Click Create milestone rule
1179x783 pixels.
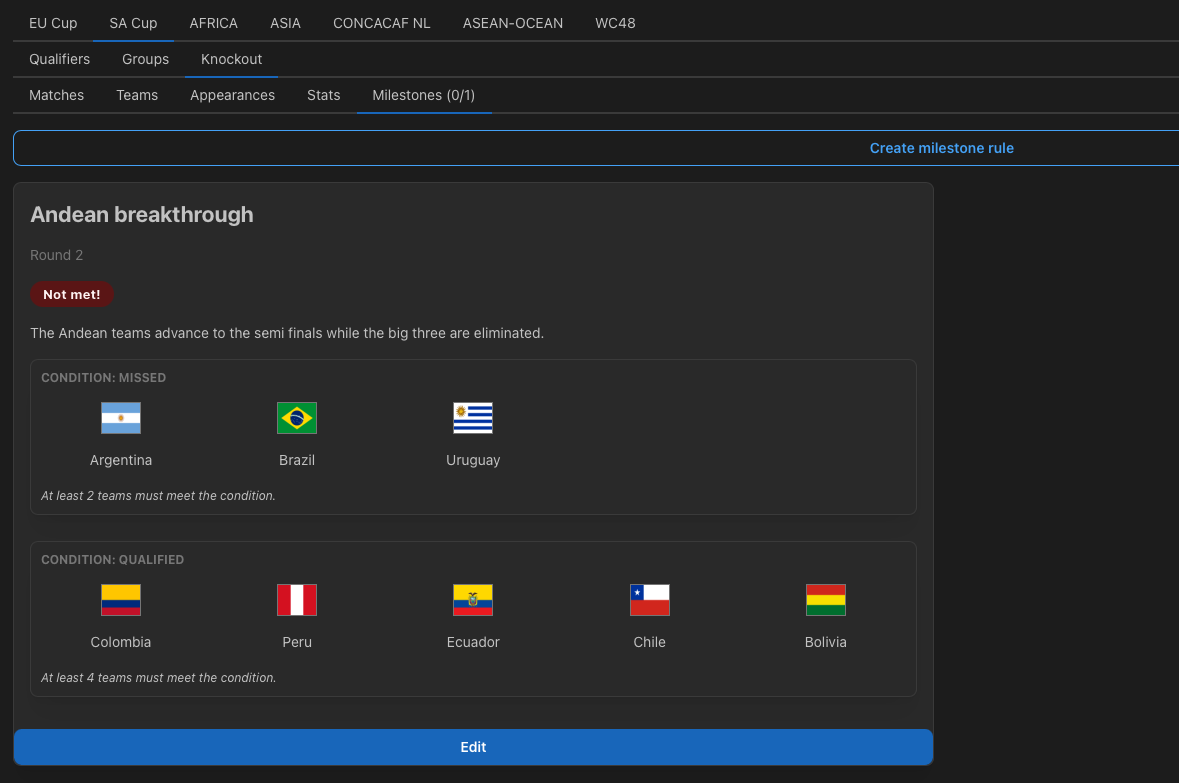point(941,148)
